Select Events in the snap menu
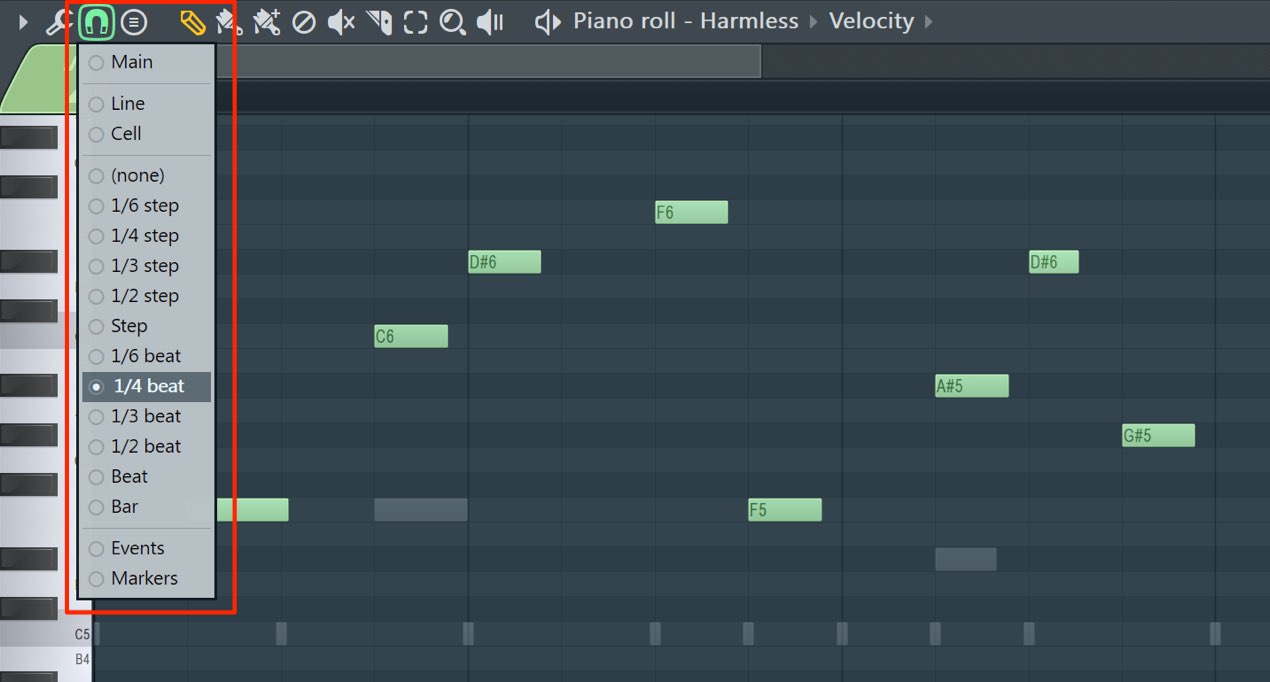This screenshot has width=1270, height=682. 146,548
